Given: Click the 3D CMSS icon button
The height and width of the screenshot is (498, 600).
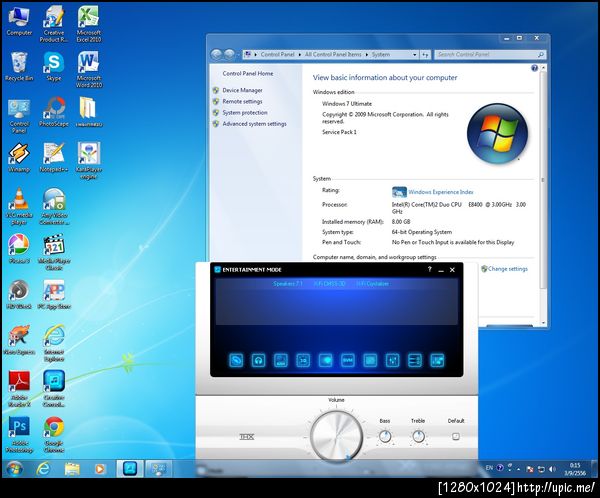Looking at the screenshot, I should click(x=303, y=360).
